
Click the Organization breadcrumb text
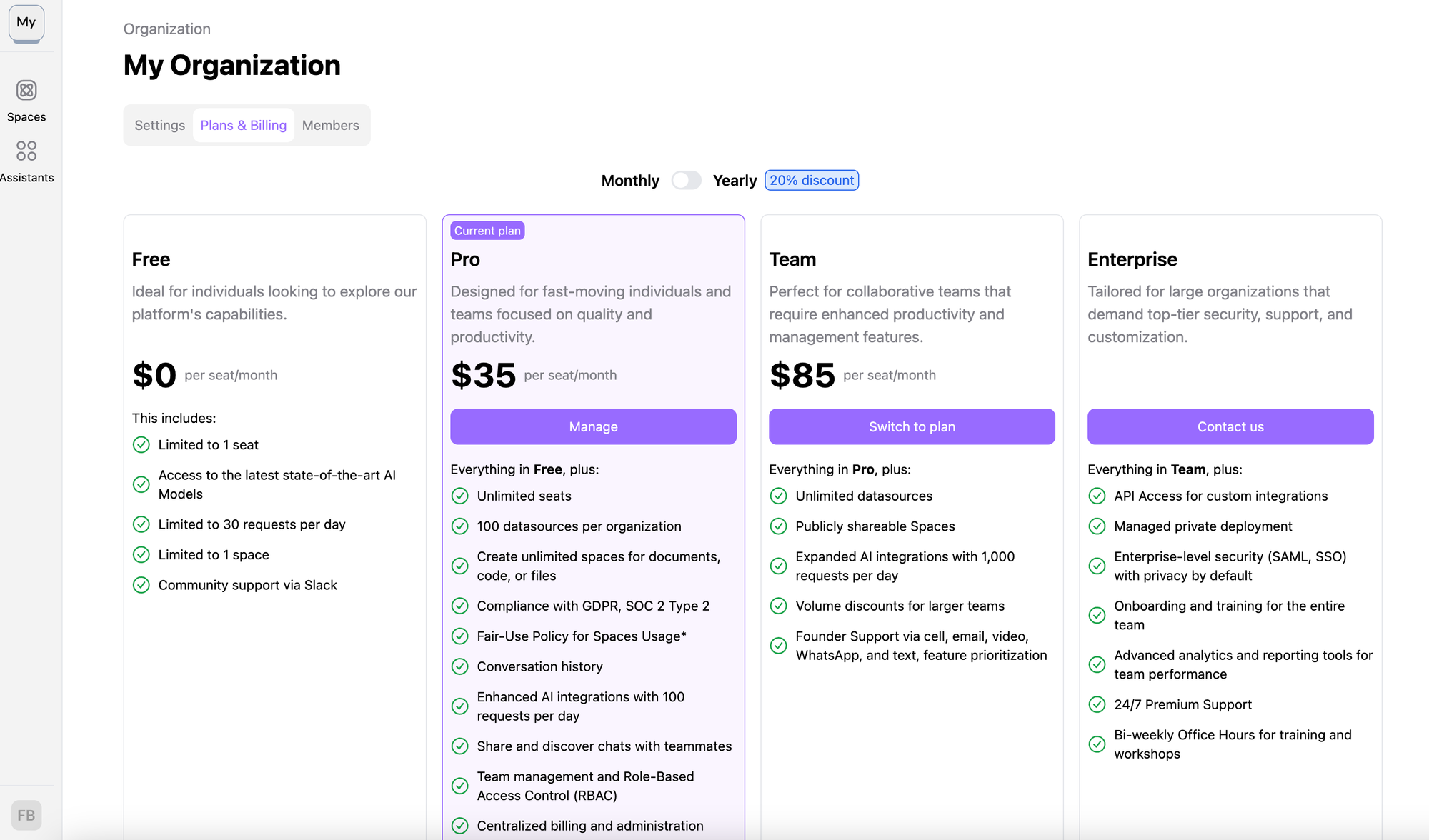point(167,29)
